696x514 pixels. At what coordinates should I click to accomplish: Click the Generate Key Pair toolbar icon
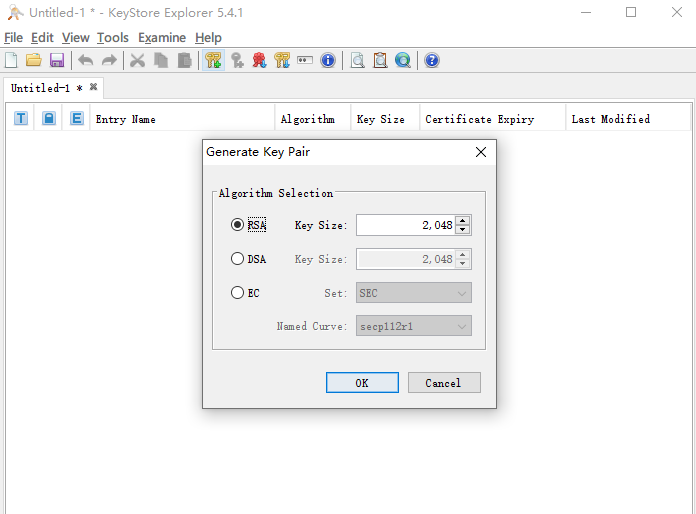pos(214,60)
